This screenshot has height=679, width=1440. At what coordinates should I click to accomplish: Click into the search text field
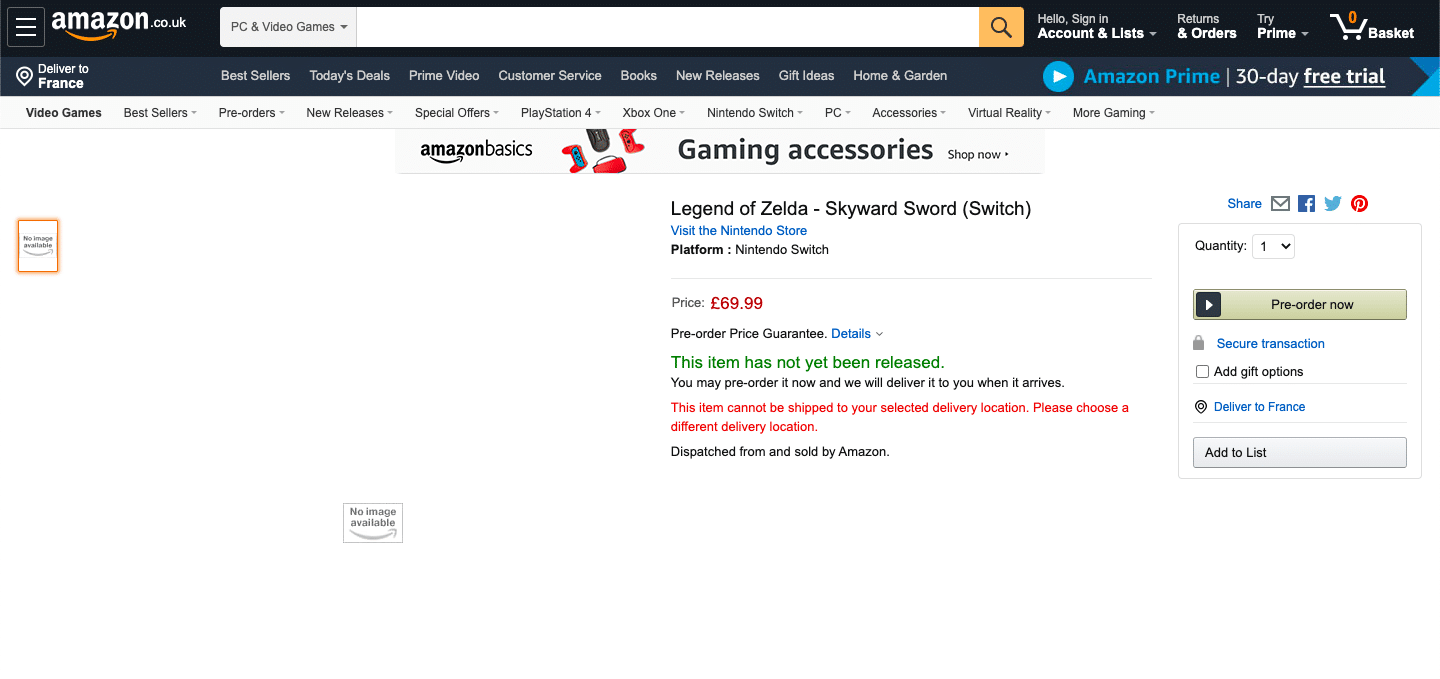coord(667,27)
